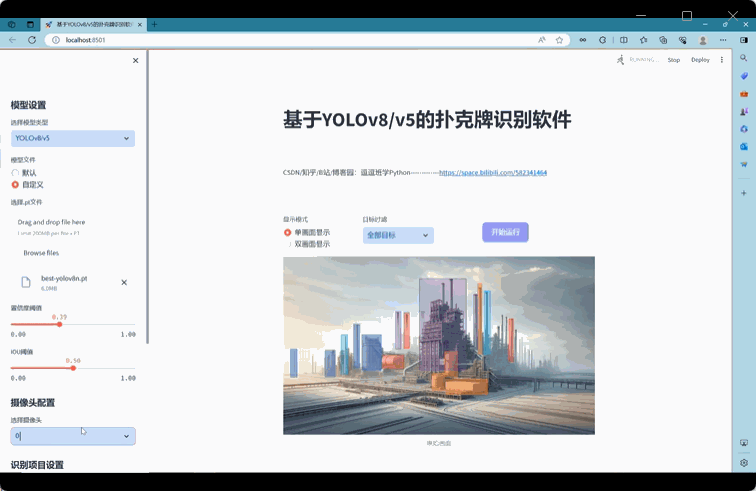Open sidebar tools briefcase icon
Screen dimensions: 756x491
(x=744, y=94)
